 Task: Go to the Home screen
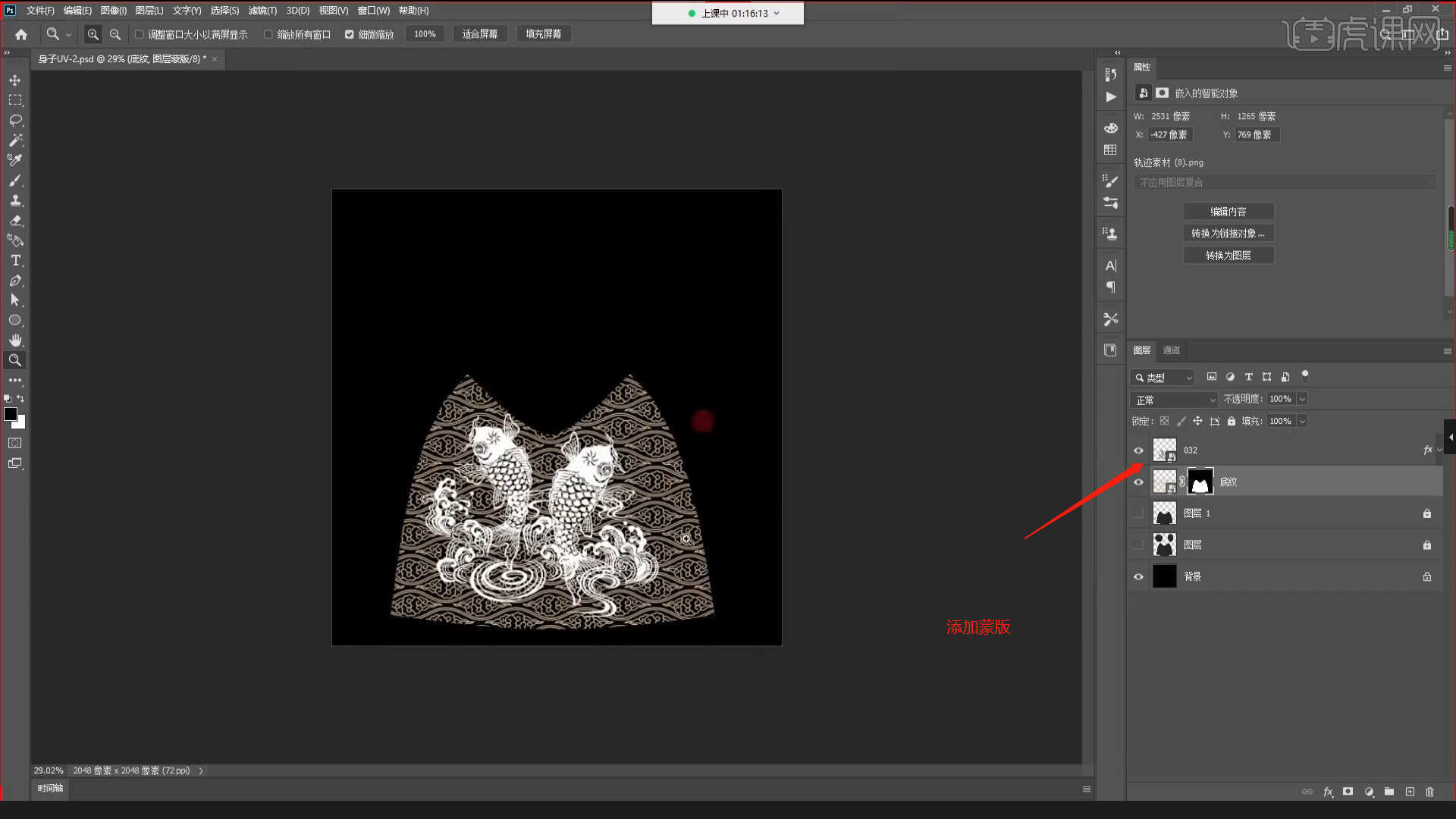[21, 34]
